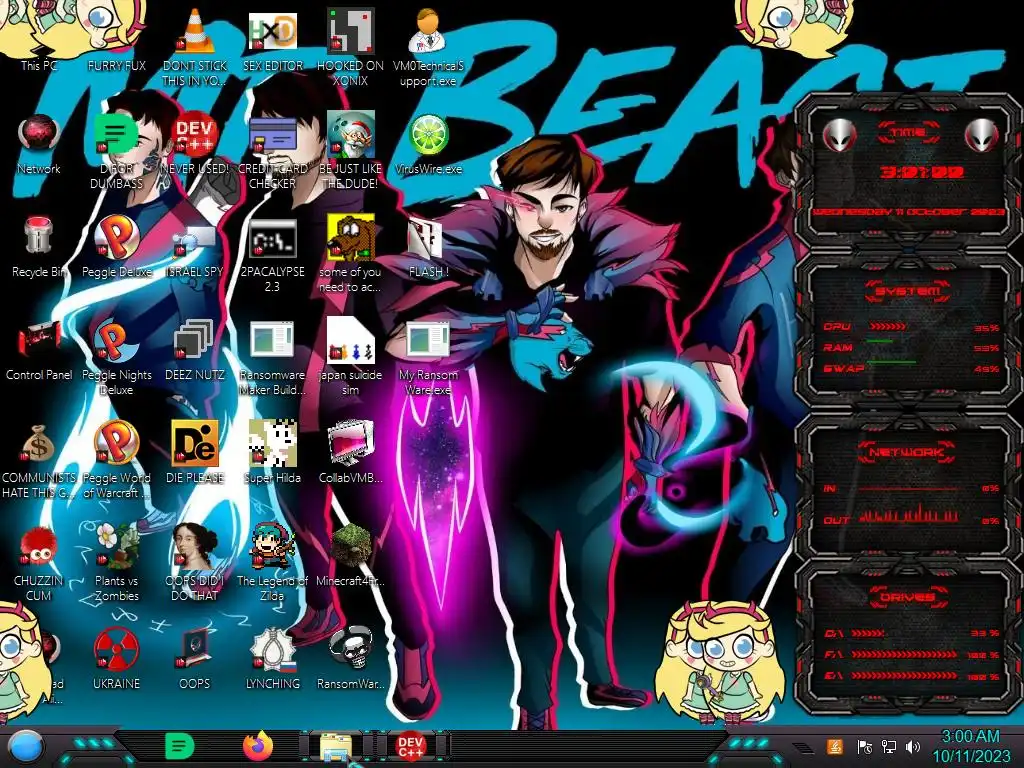This screenshot has height=768, width=1024.
Task: Open the Recycle Bin
Action: [39, 236]
